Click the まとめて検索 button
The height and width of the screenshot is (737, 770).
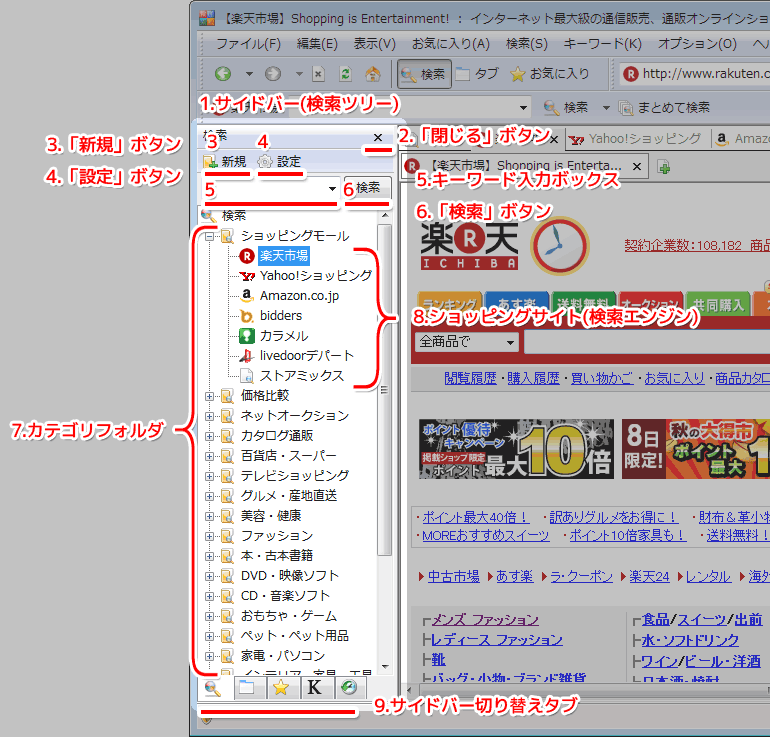click(x=664, y=107)
